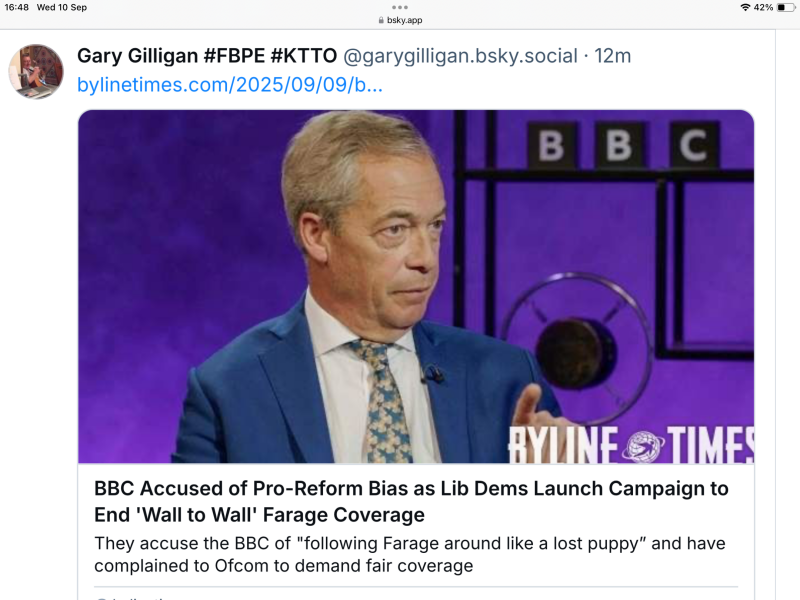The width and height of the screenshot is (800, 600).
Task: Click the Byline Times watermark logo
Action: [630, 444]
